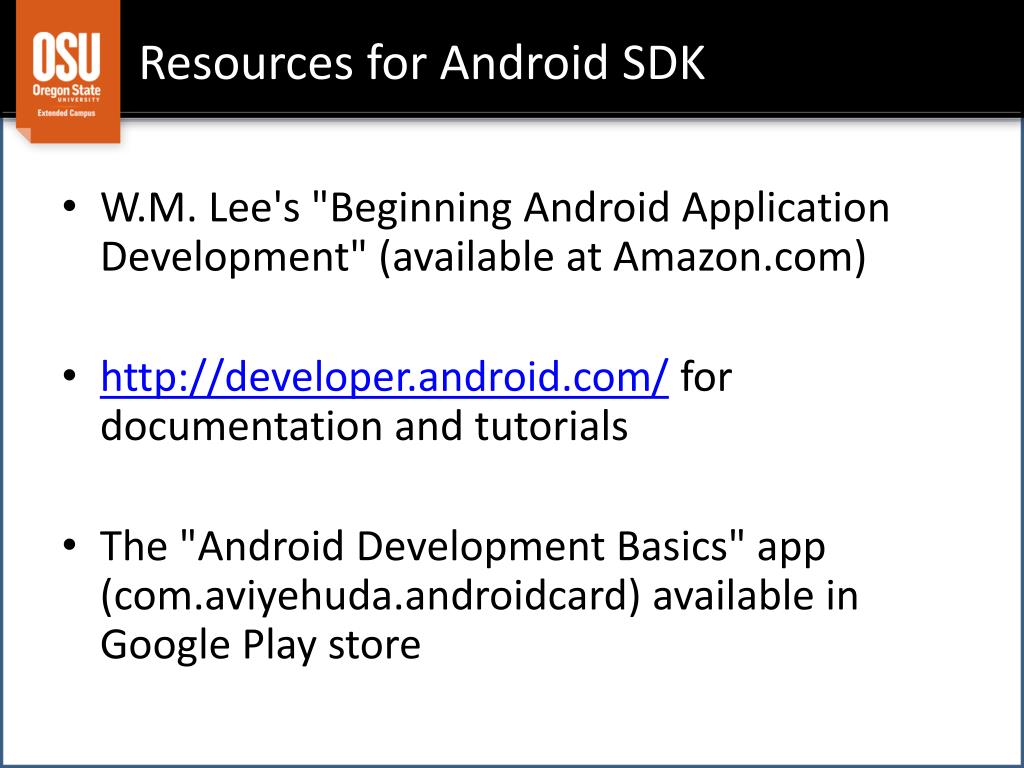
Task: Click the package name "(com.aviyehuda.androidcard)"
Action: pos(370,596)
